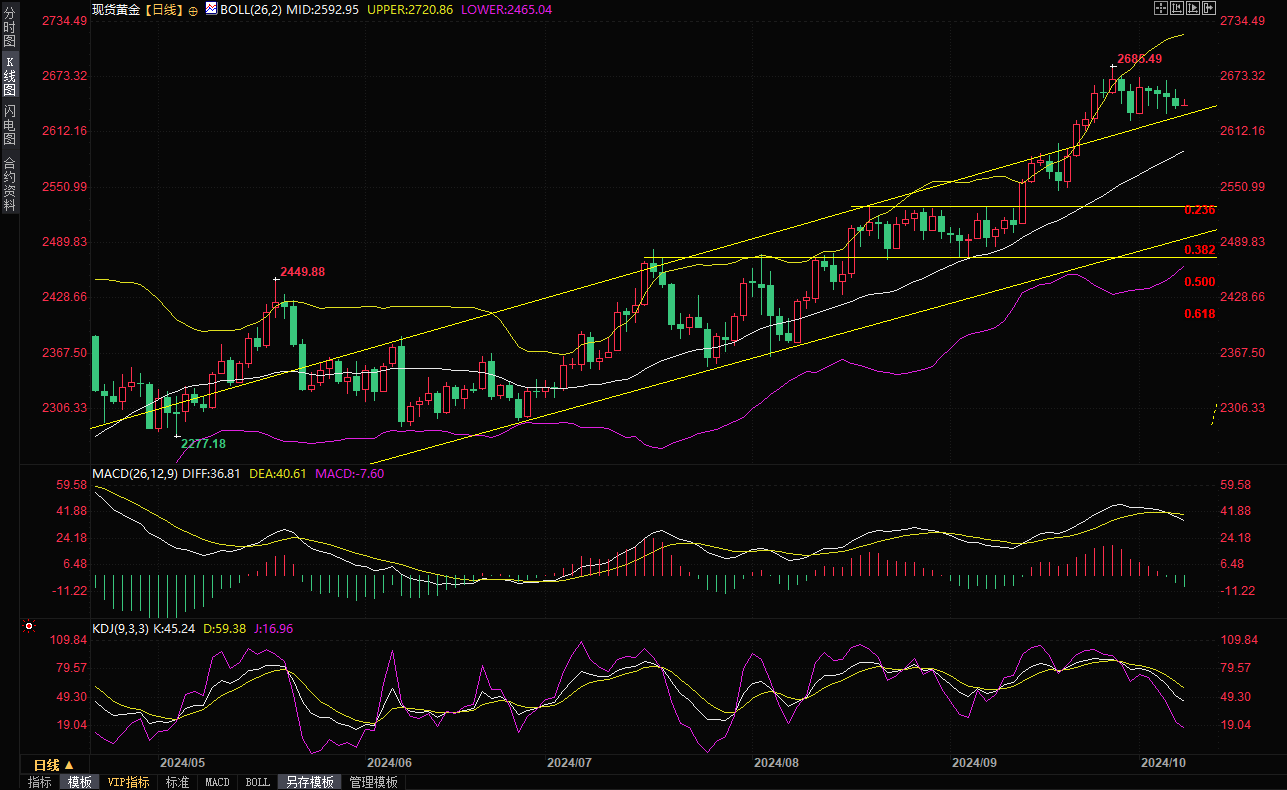Select the 指标 bottom tab

coord(40,782)
